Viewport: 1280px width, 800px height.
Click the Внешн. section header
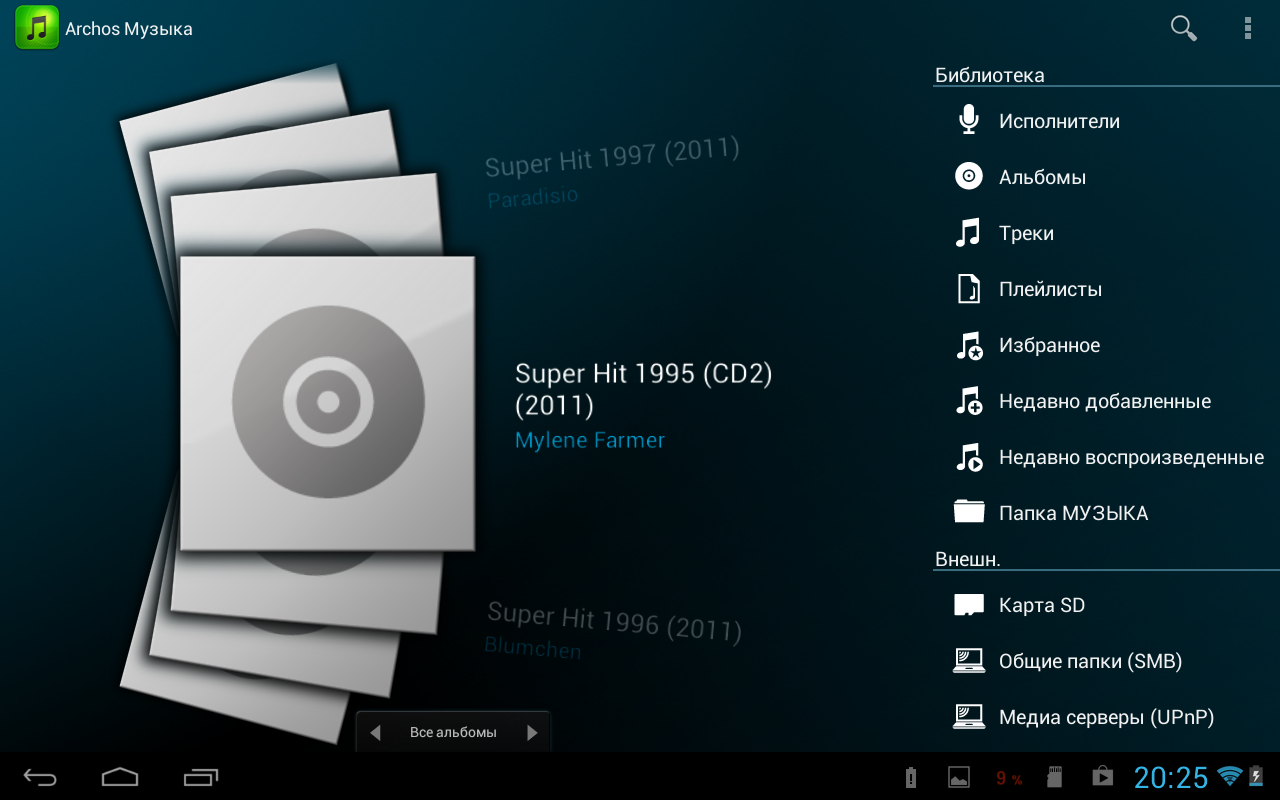[x=968, y=559]
